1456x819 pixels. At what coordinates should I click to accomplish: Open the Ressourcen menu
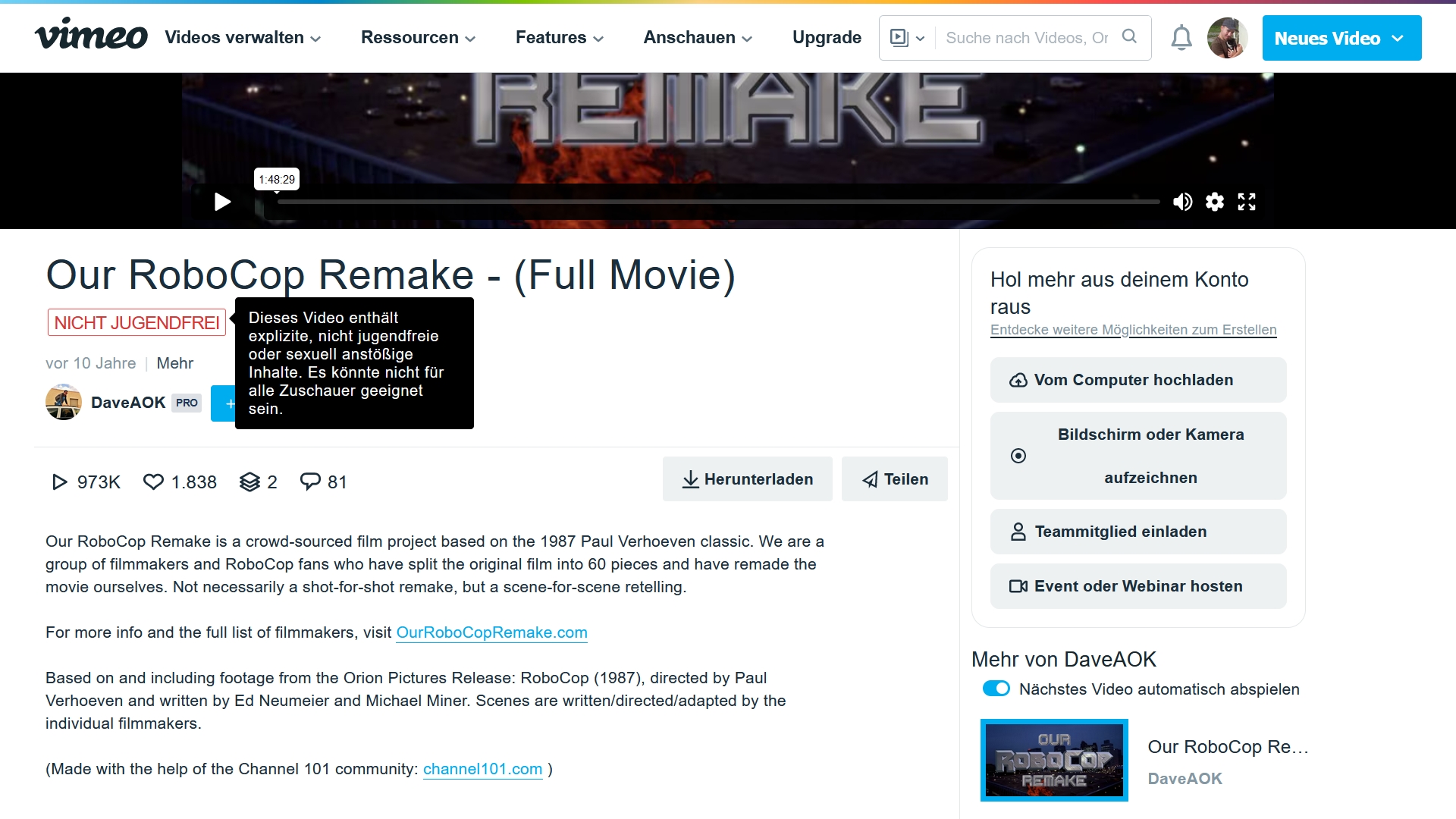[418, 38]
